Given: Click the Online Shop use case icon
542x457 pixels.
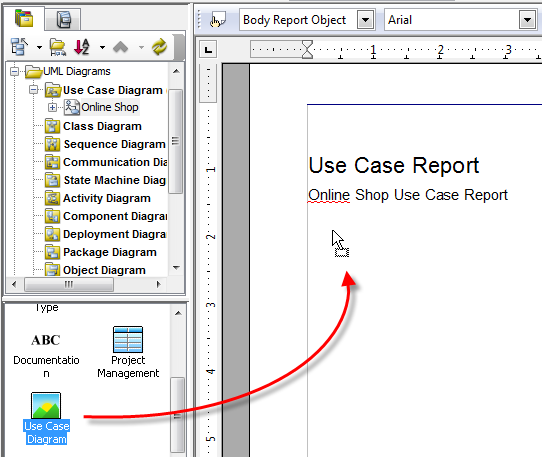Looking at the screenshot, I should pos(72,107).
